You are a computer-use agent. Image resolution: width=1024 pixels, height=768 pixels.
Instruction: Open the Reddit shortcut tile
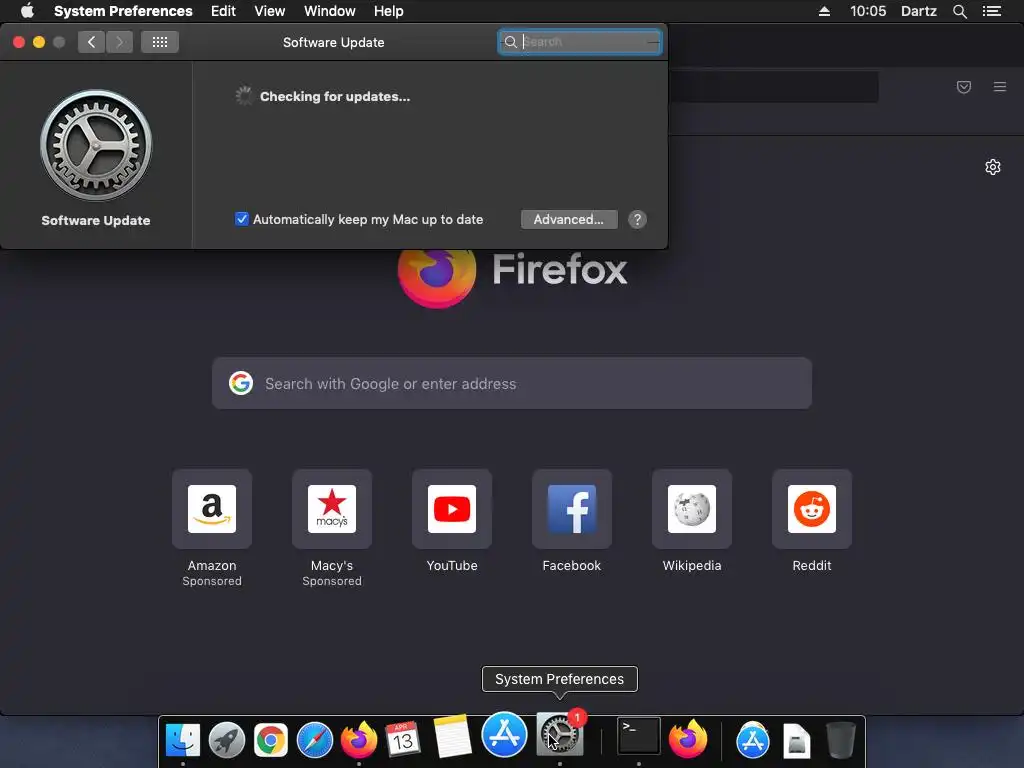(x=812, y=509)
